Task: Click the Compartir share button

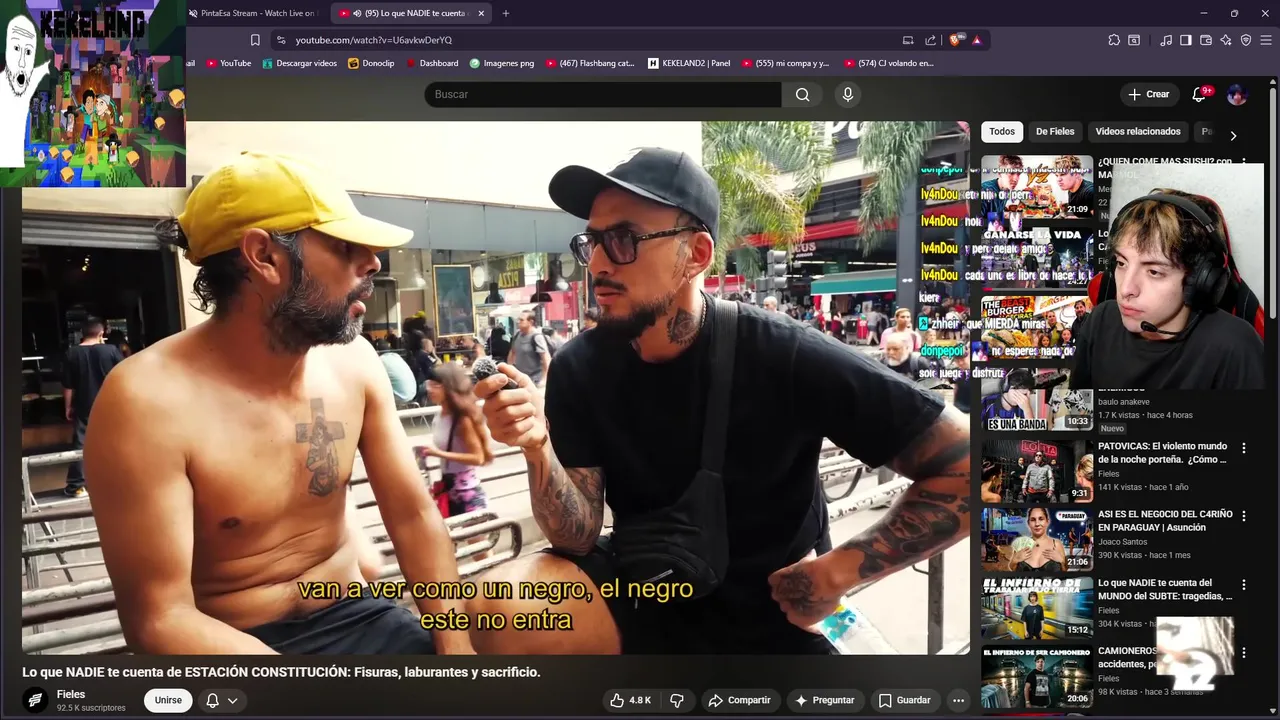Action: coord(739,700)
